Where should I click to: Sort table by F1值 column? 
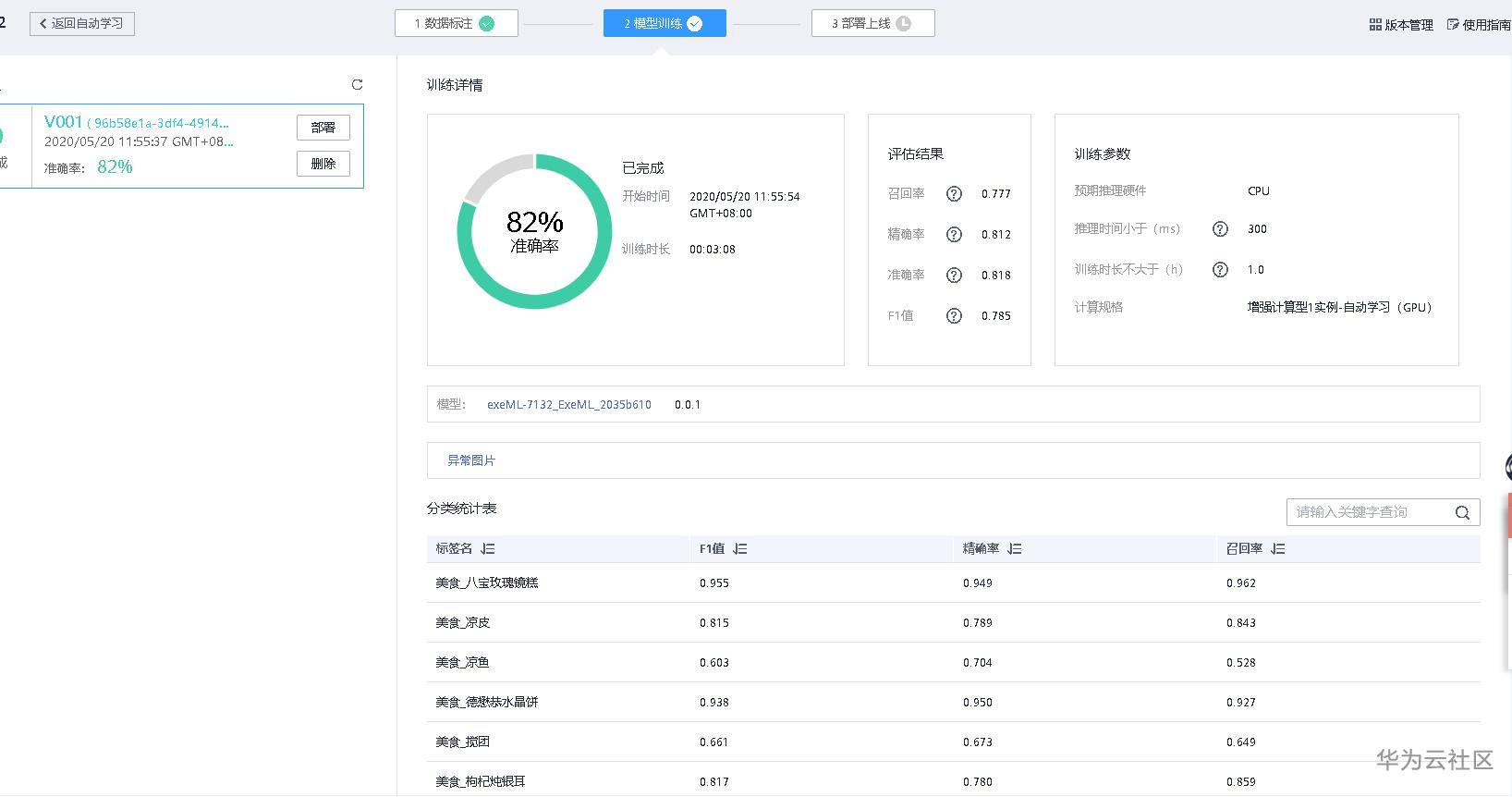(739, 549)
